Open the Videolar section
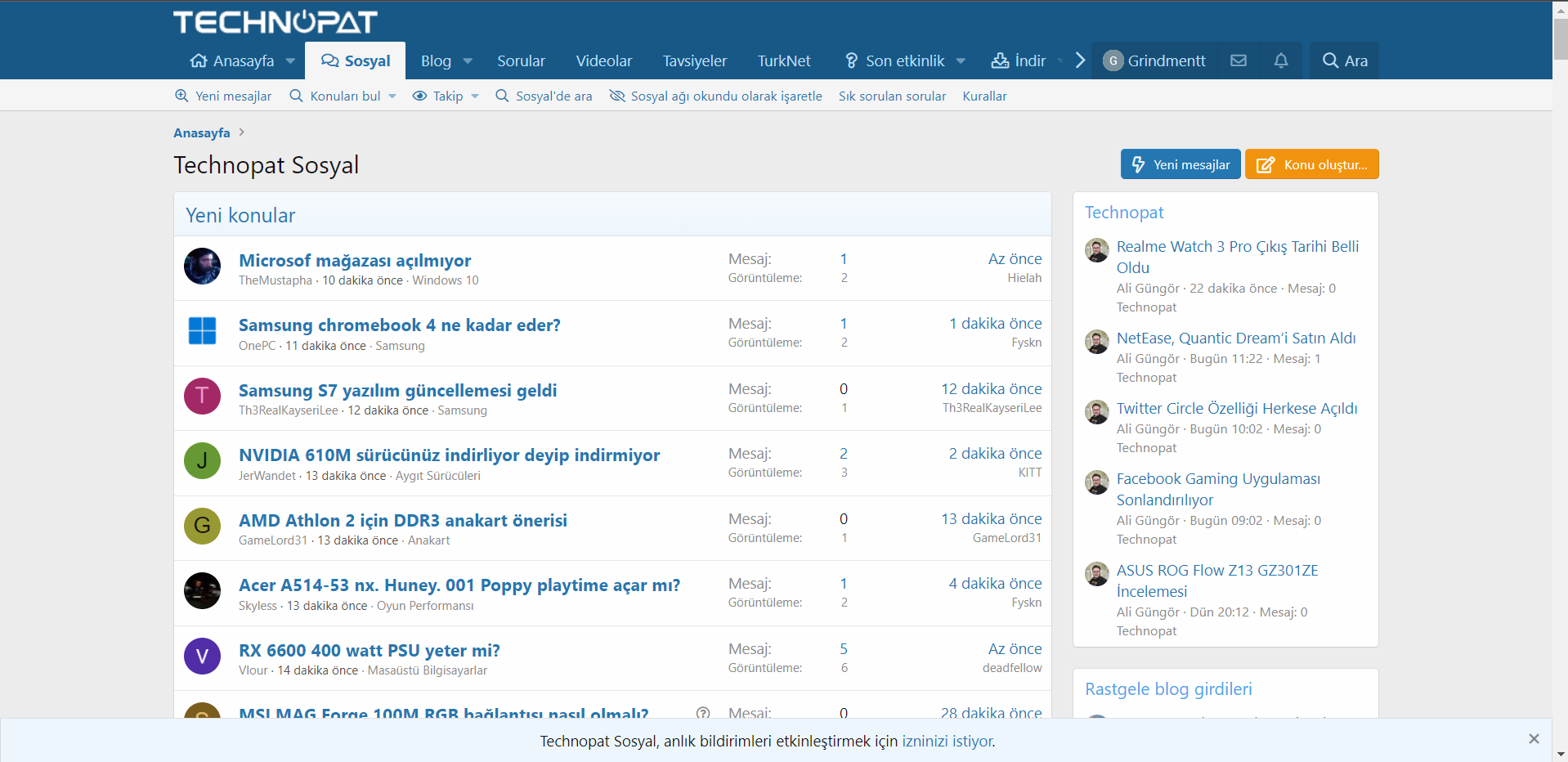 coord(603,61)
